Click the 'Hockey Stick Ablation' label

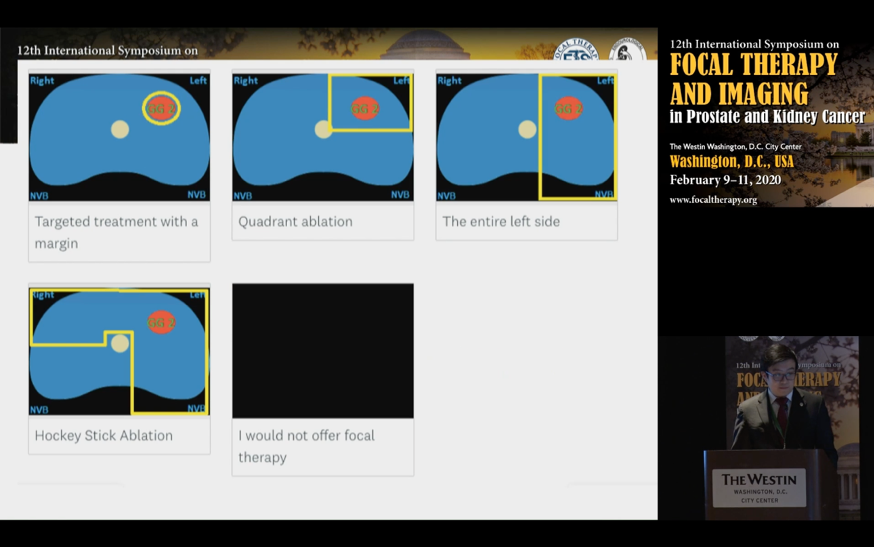click(x=104, y=435)
